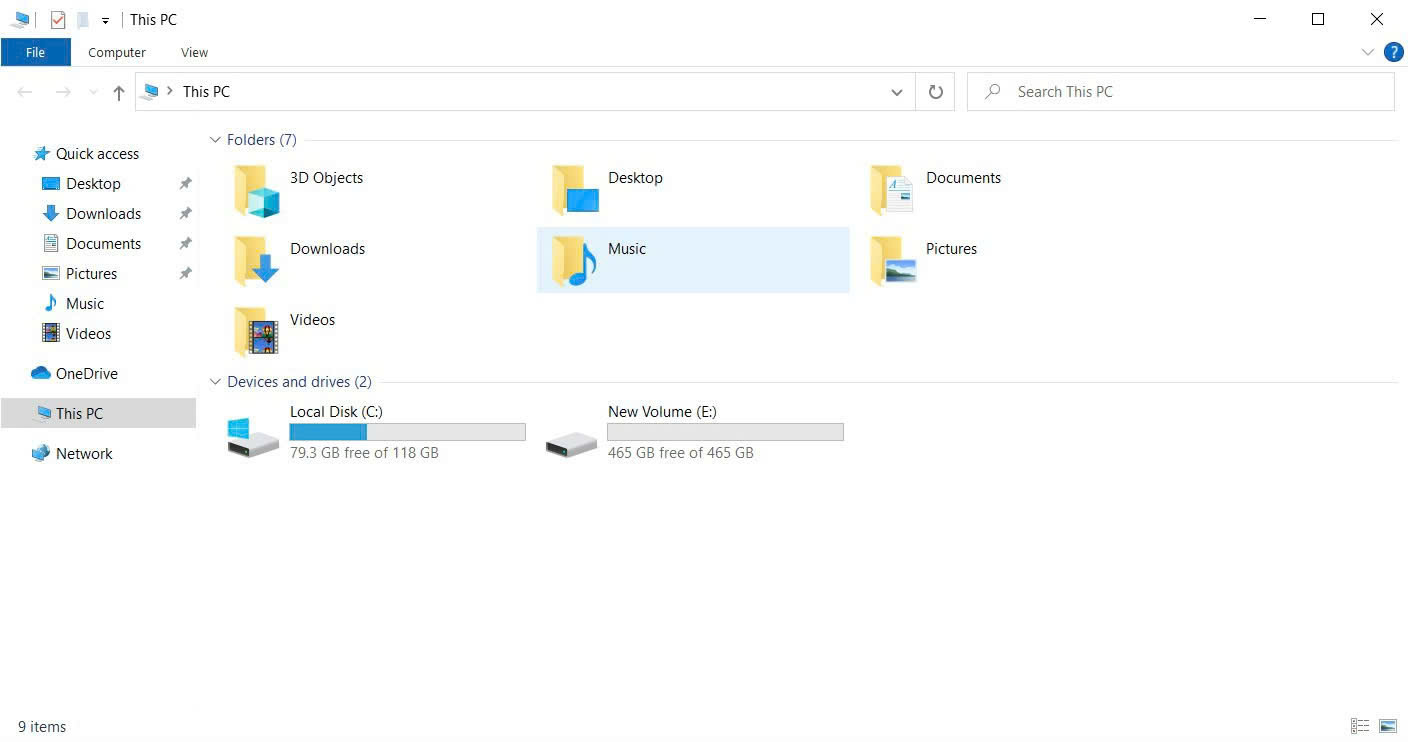The width and height of the screenshot is (1408, 742).
Task: Open Customize Quick Access Toolbar dropdown
Action: (105, 21)
